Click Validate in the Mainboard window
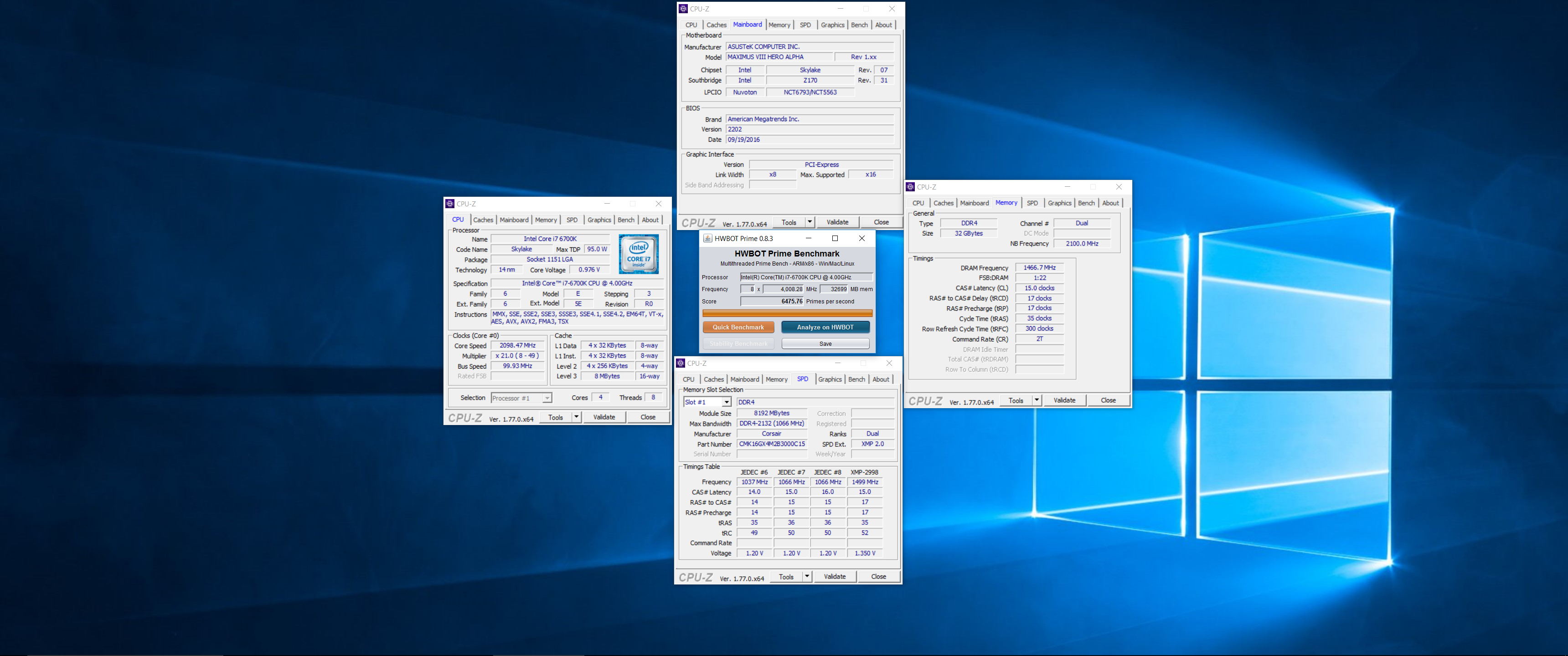This screenshot has width=1568, height=656. click(x=837, y=222)
